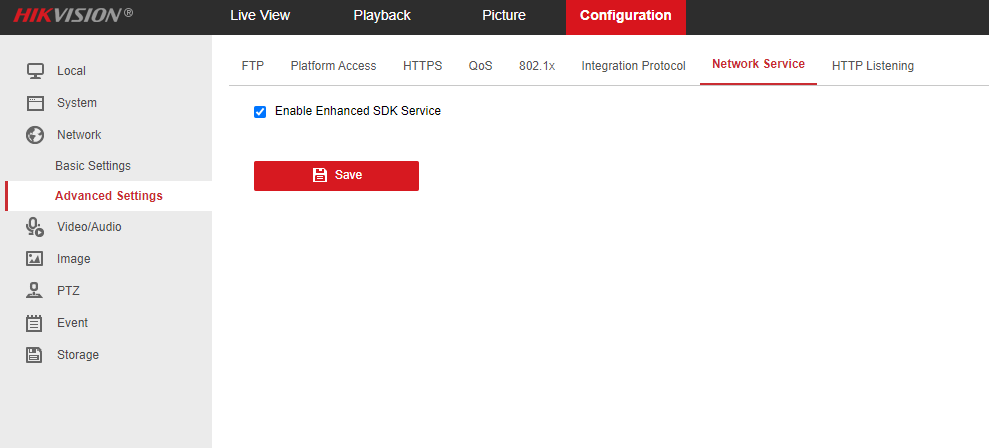The height and width of the screenshot is (448, 989).
Task: Click the Network globe icon
Action: click(35, 135)
